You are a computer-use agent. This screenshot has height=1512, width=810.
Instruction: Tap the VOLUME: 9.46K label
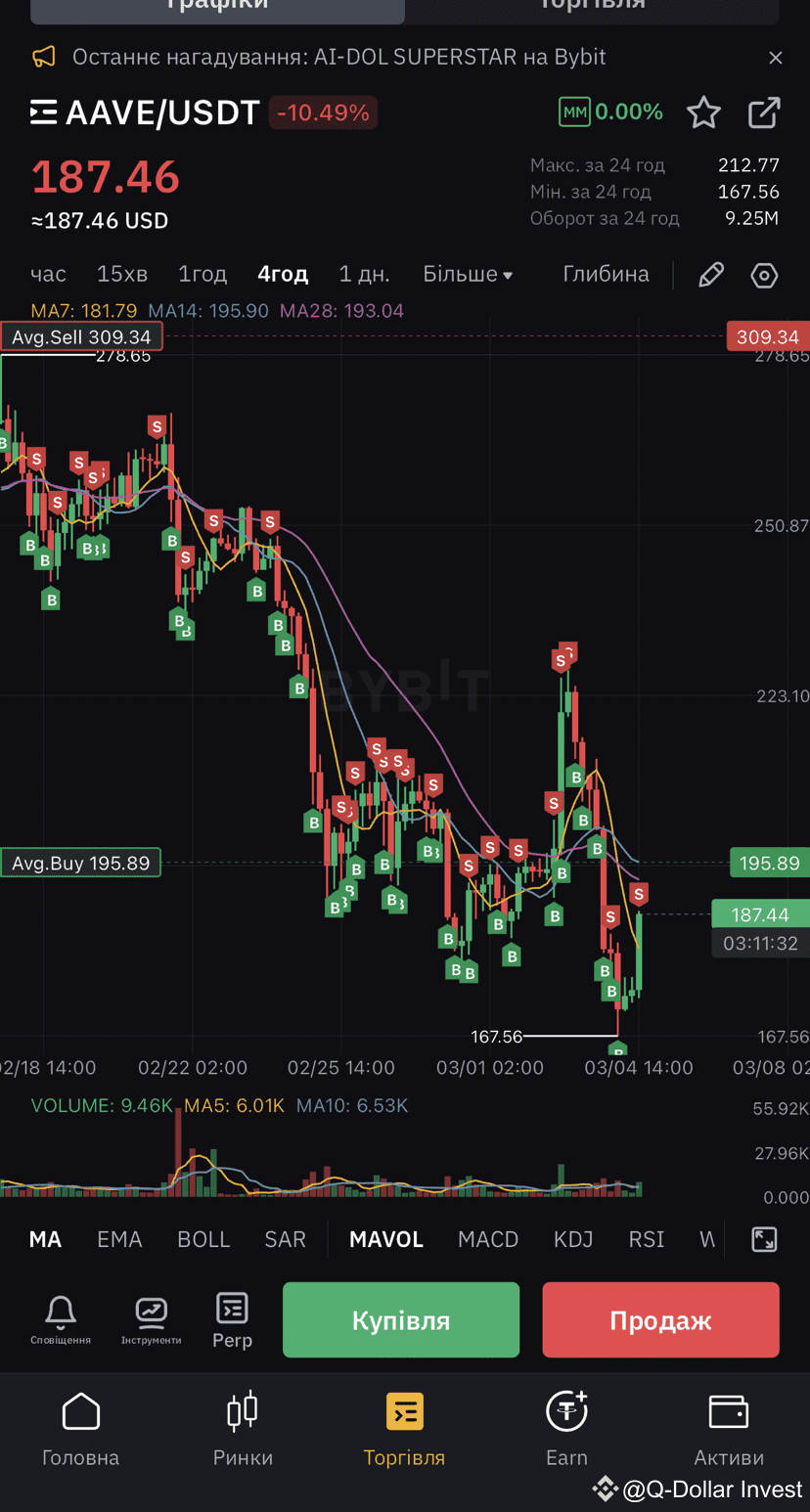102,1106
